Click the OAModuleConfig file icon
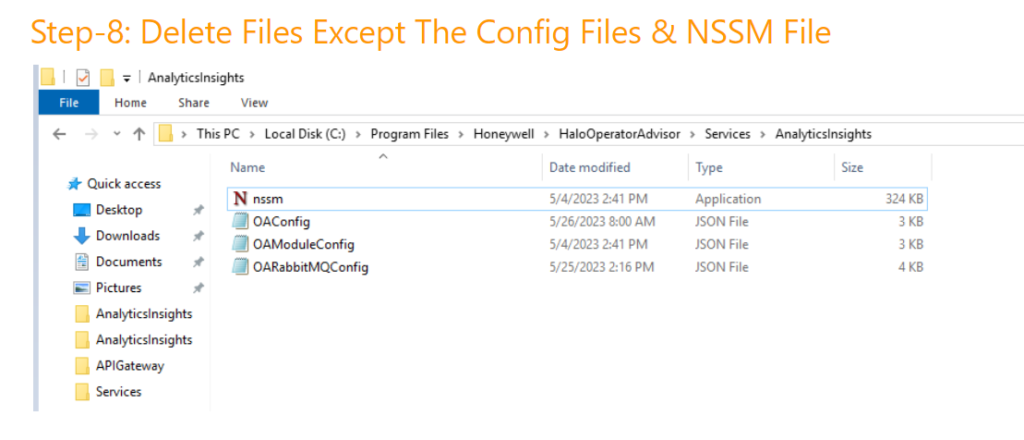The height and width of the screenshot is (440, 1024). pyautogui.click(x=240, y=244)
